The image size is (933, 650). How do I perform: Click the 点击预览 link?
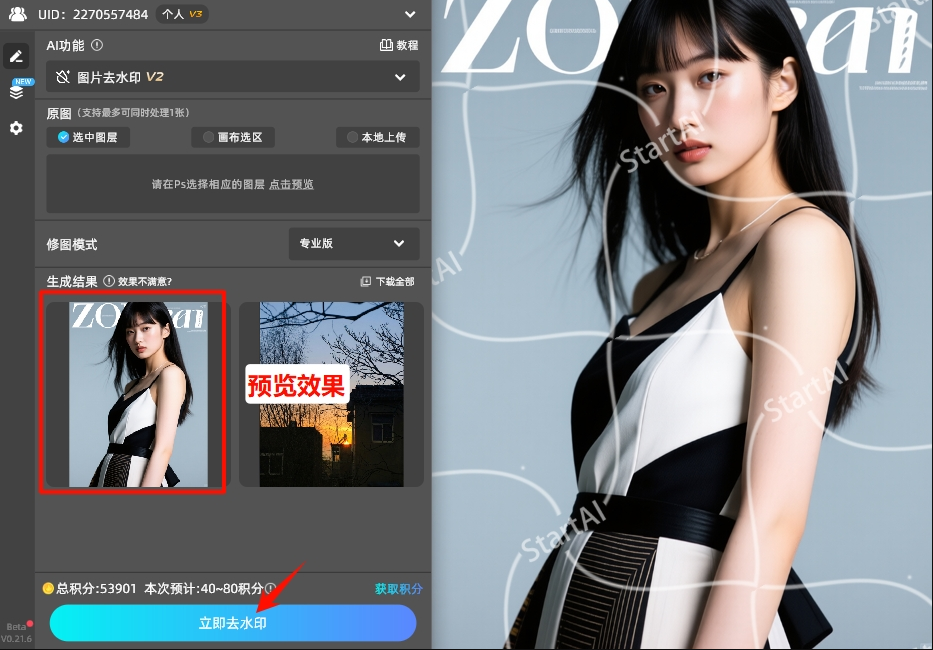291,184
